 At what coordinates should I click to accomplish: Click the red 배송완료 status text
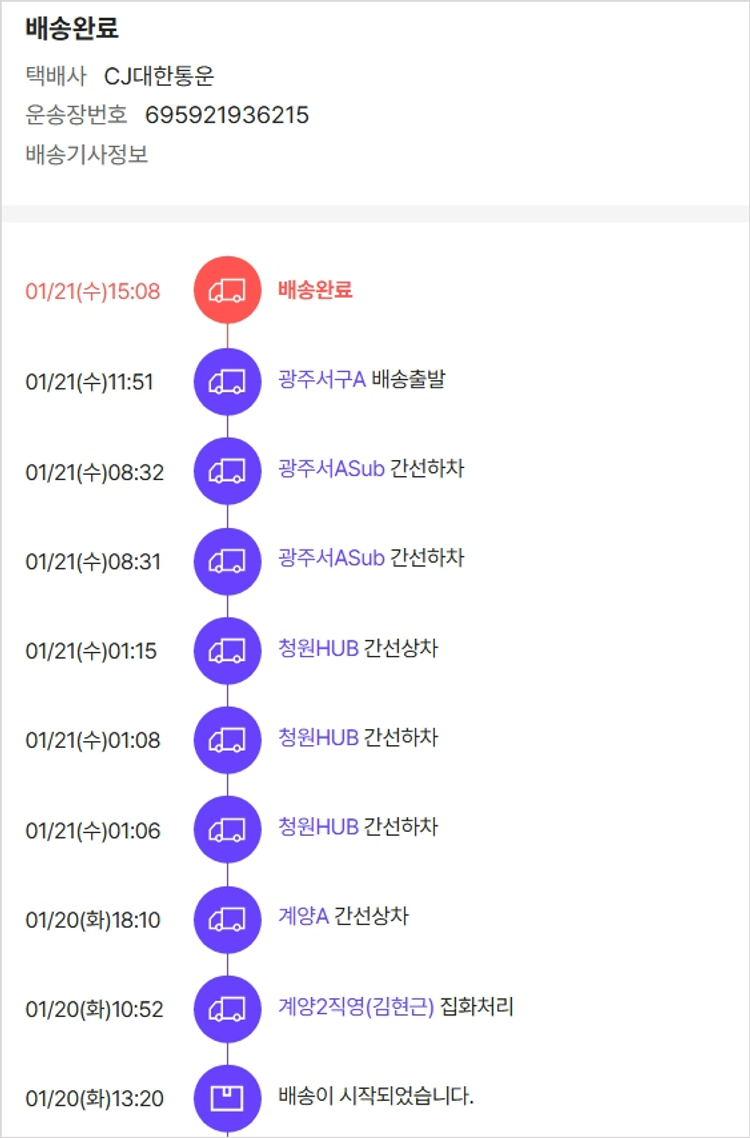[x=315, y=290]
